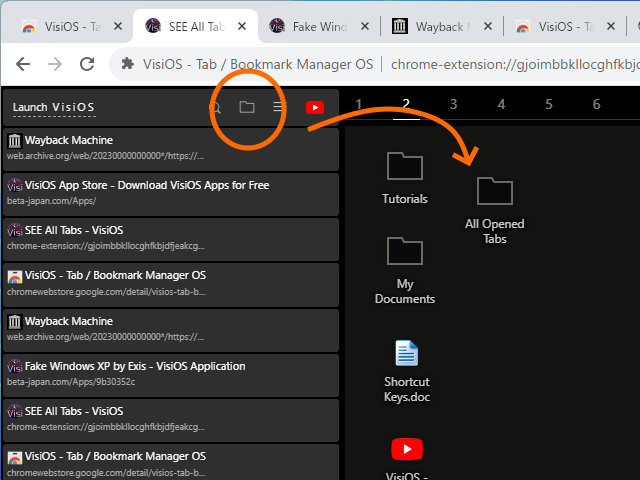Open the Shortcut Keys.doc file
This screenshot has width=640, height=480.
(407, 371)
